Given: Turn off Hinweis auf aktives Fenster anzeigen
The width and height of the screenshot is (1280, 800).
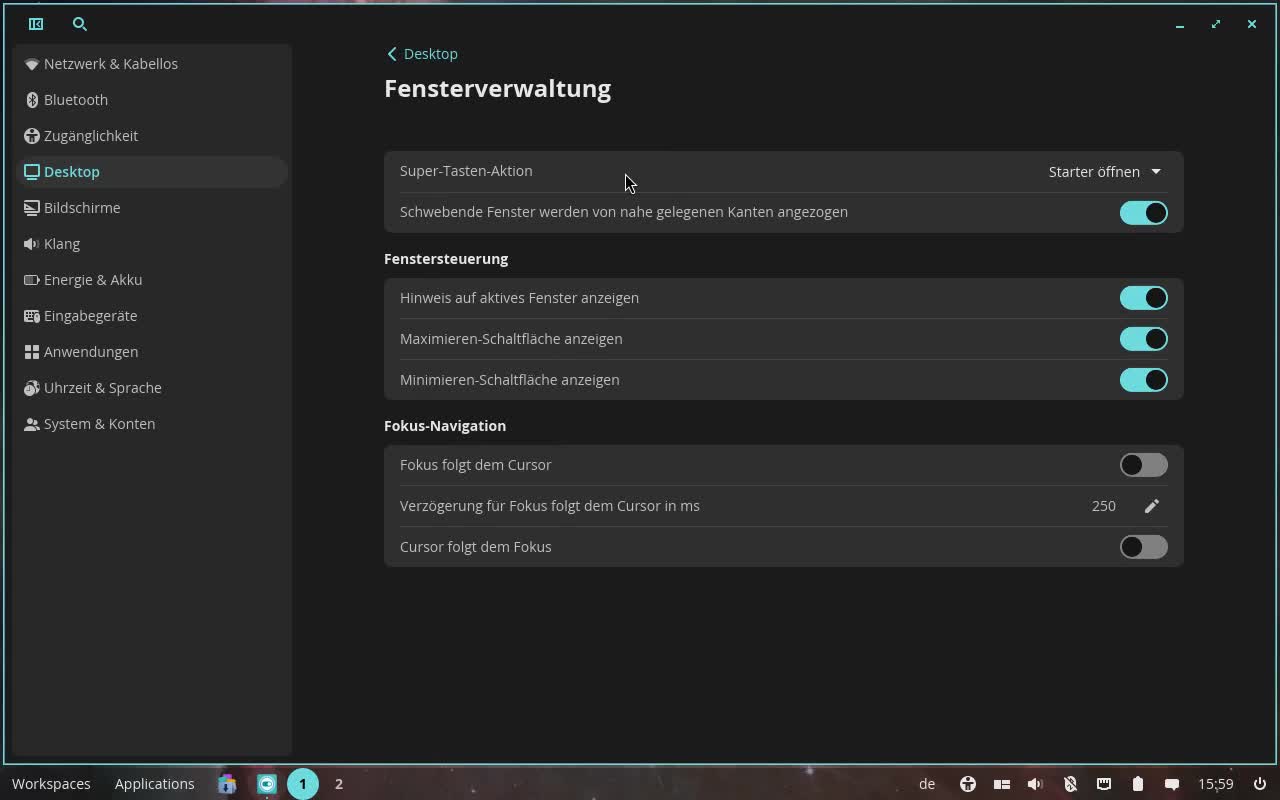Looking at the screenshot, I should coord(1143,298).
